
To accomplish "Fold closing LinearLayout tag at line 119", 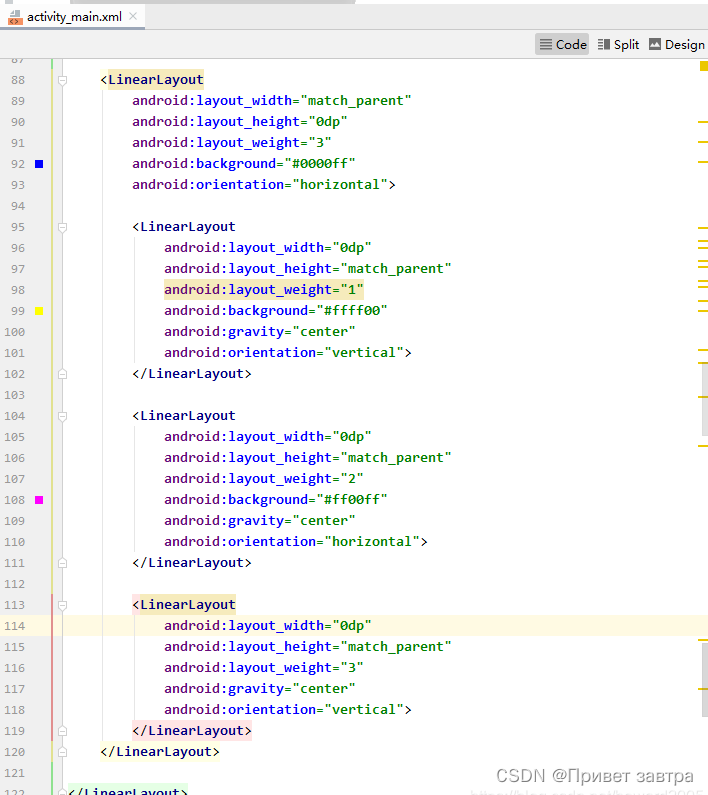I will [x=62, y=731].
